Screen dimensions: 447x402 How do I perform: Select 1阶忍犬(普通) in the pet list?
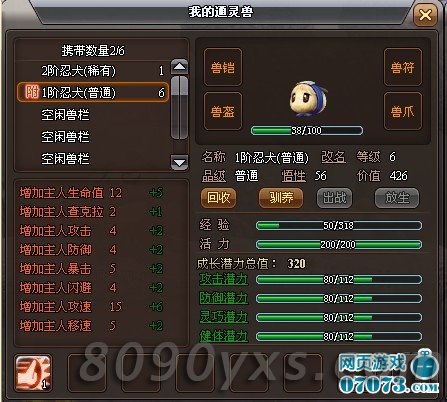click(x=93, y=92)
